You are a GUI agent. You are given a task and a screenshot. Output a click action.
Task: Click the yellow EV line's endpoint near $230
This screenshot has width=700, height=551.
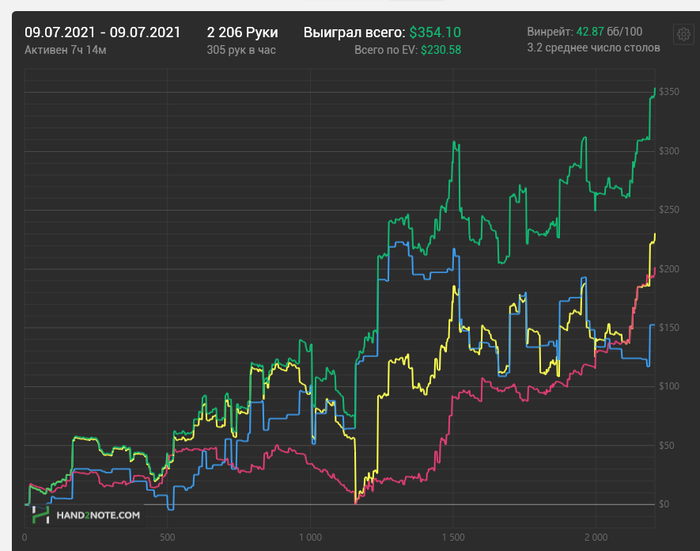[x=654, y=235]
